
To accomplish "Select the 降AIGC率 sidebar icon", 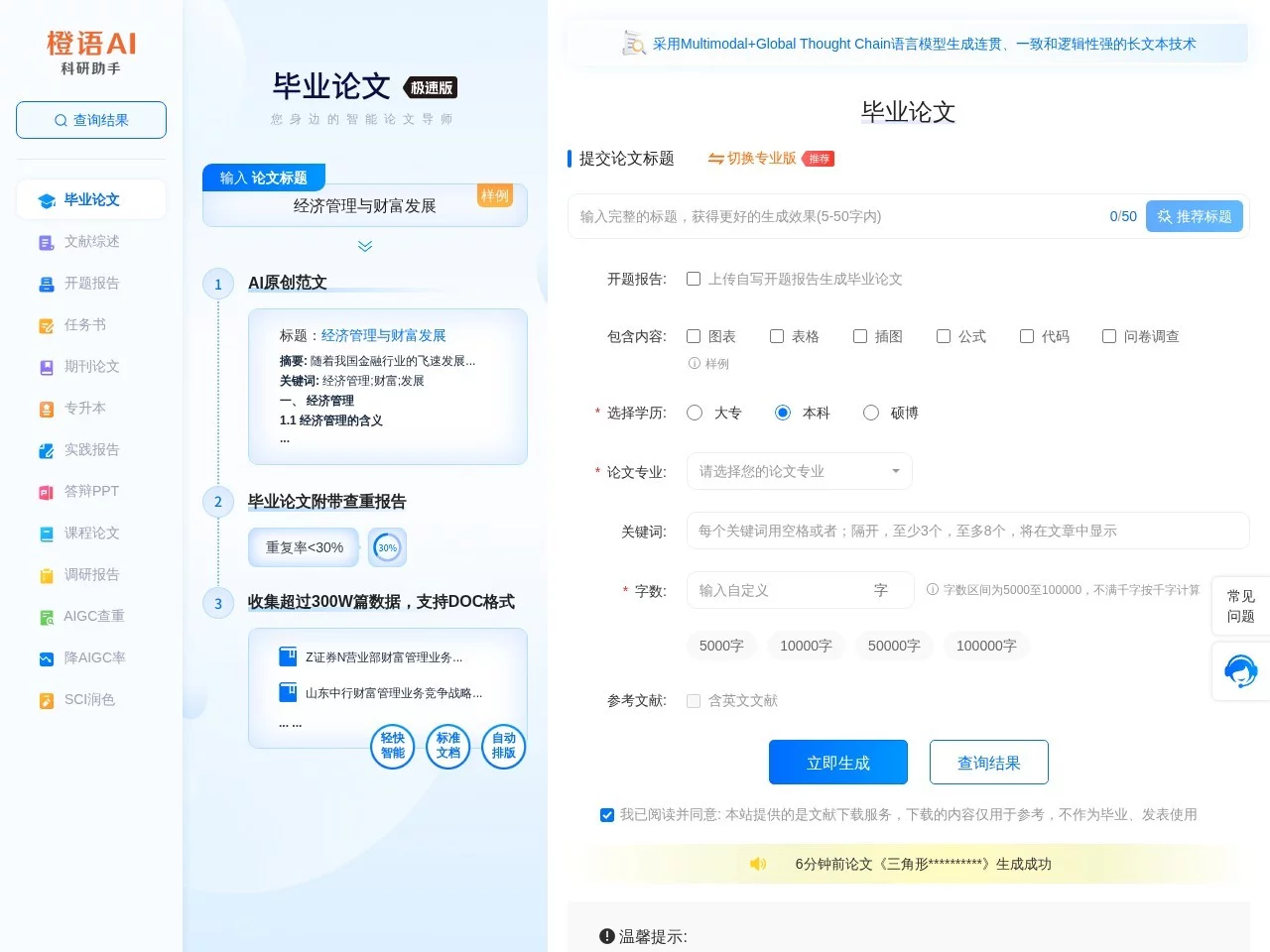I will tap(46, 657).
